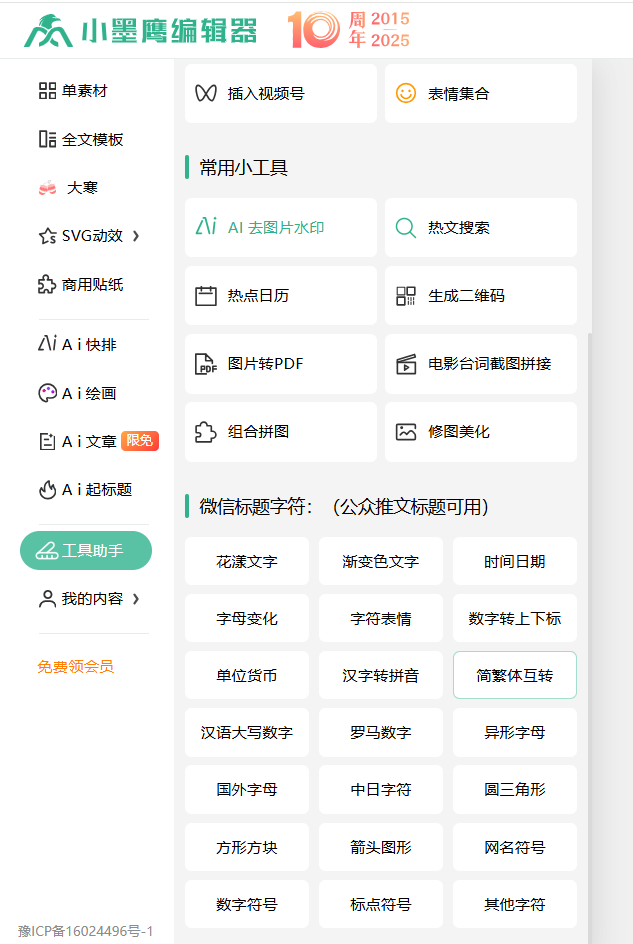Click the 热点日历 calendar icon

[x=206, y=296]
